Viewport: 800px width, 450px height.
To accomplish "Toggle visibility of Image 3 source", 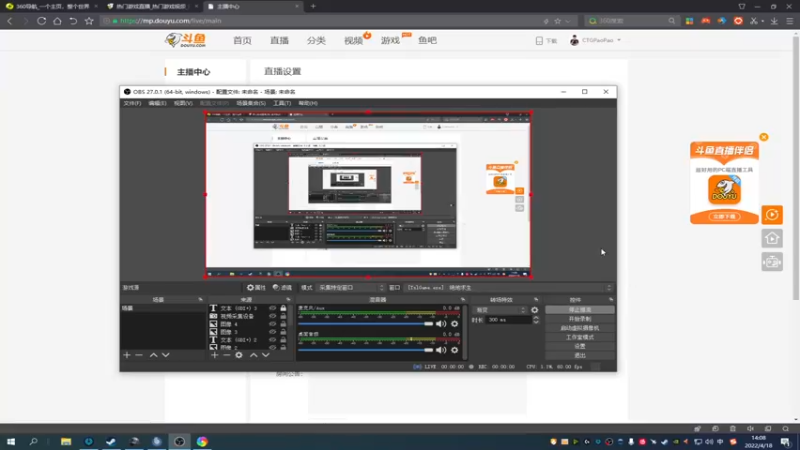I will click(x=272, y=332).
